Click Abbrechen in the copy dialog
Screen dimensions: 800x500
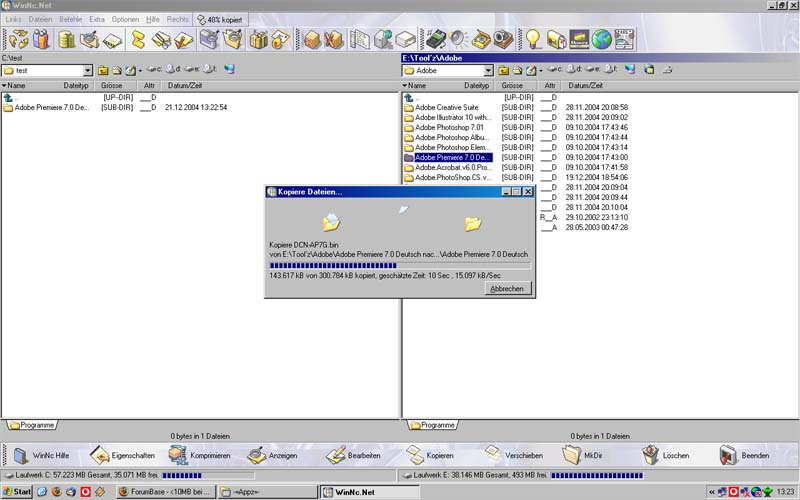507,289
